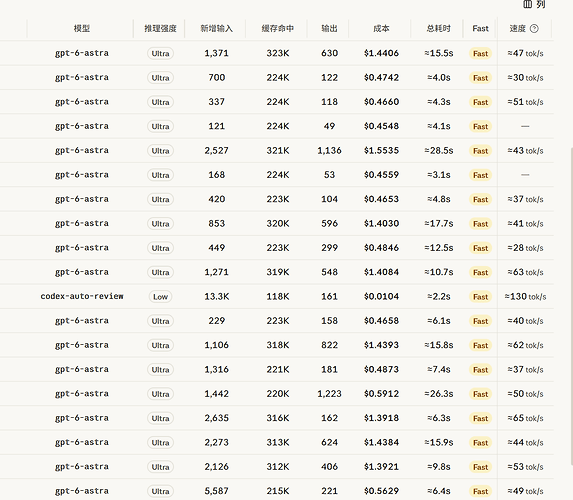Image resolution: width=573 pixels, height=500 pixels.
Task: Click the 推理强度 column header
Action: click(x=160, y=29)
